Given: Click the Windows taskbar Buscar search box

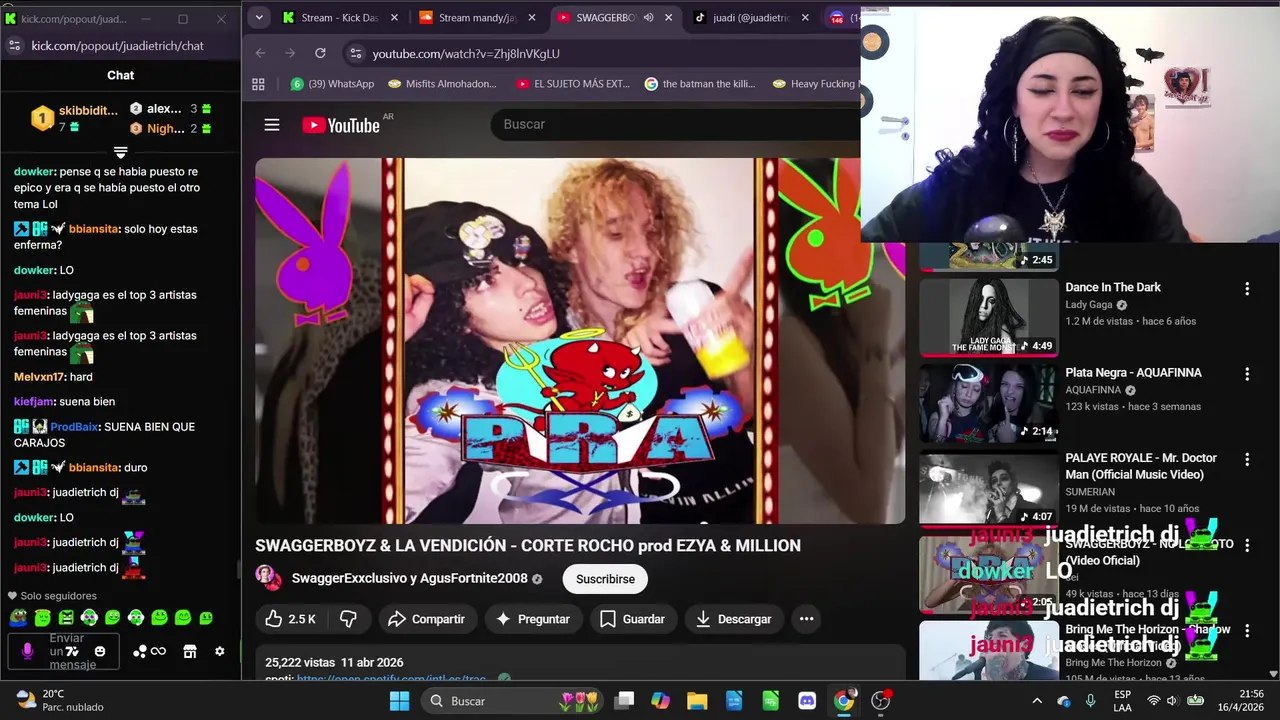Looking at the screenshot, I should click(510, 700).
